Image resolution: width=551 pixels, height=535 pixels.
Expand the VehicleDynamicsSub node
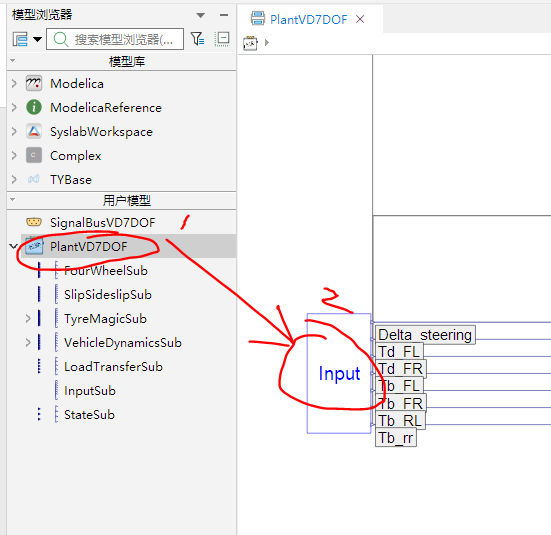point(28,342)
